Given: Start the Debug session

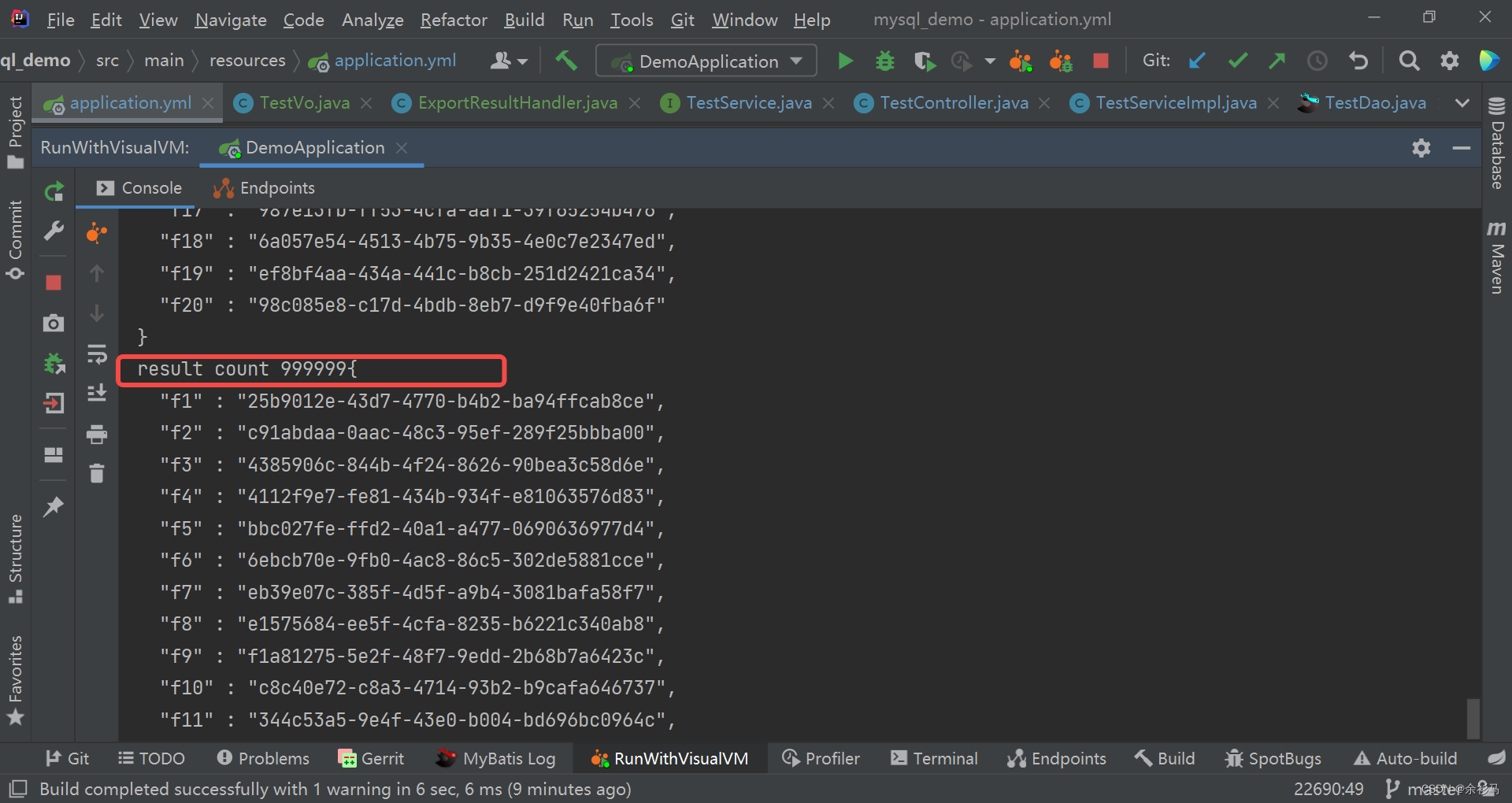Looking at the screenshot, I should (x=884, y=61).
